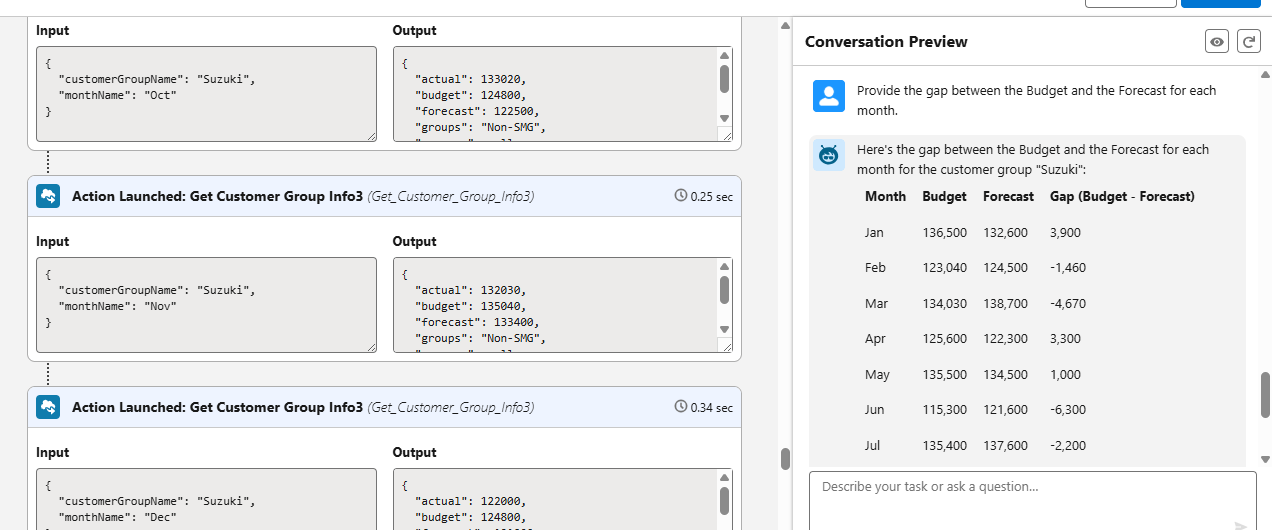Viewport: 1272px width, 530px height.
Task: Click the refresh conversation icon button
Action: (x=1249, y=42)
